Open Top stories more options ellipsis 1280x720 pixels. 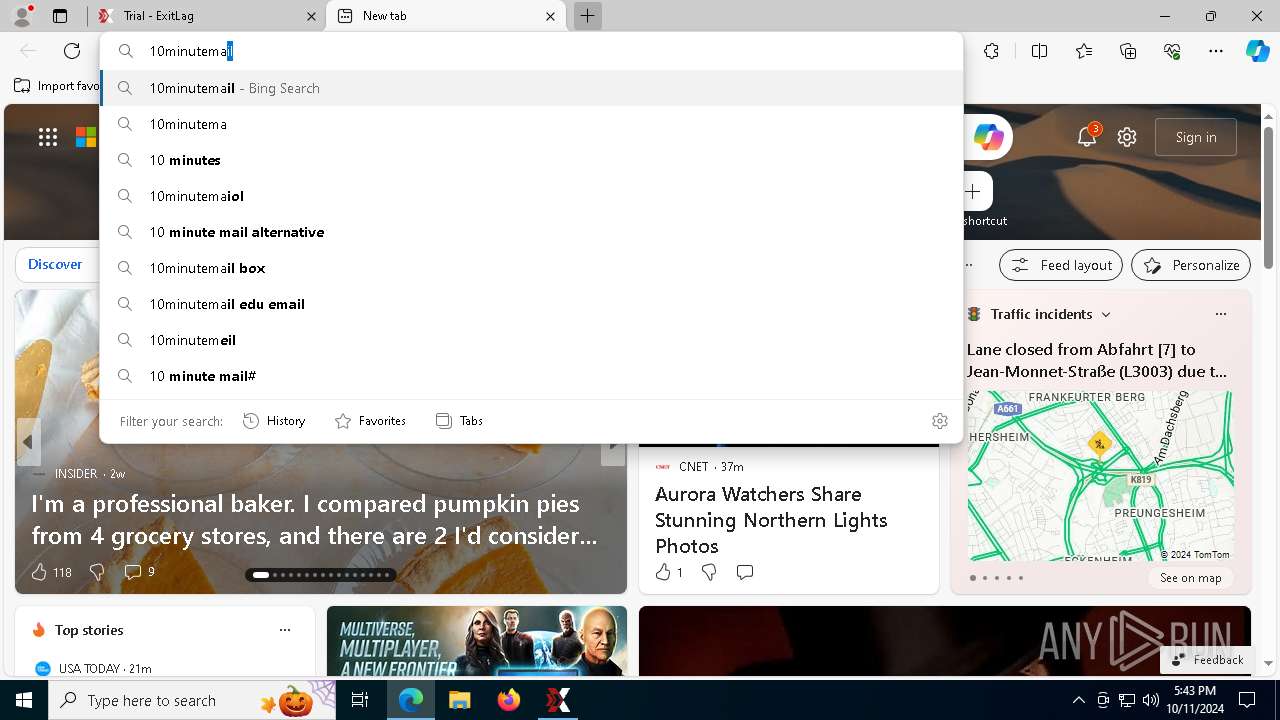point(285,630)
